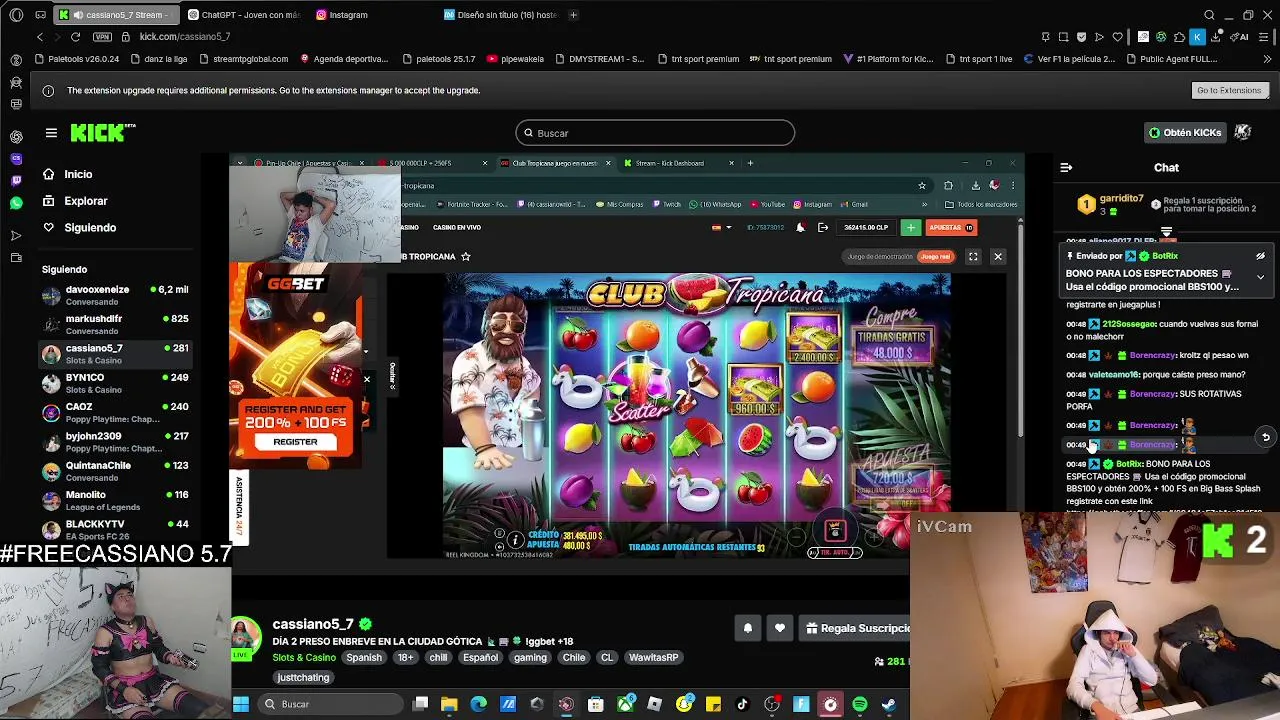1280x720 pixels.
Task: Close the GGBET ad overlay with X
Action: point(366,379)
